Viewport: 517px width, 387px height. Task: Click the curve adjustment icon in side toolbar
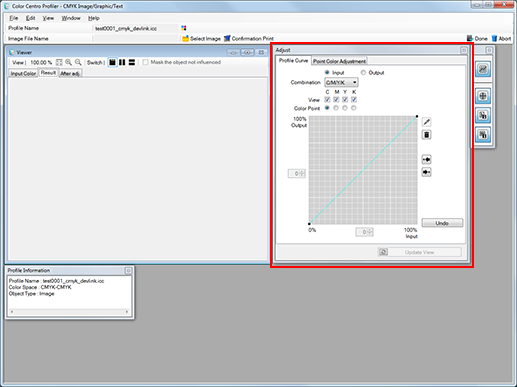coord(483,69)
